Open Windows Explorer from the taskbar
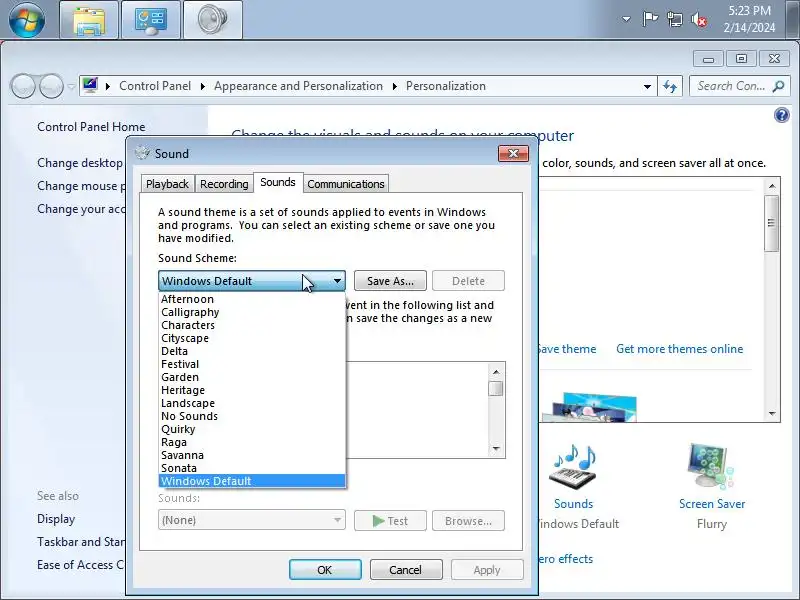The width and height of the screenshot is (800, 600). click(89, 20)
